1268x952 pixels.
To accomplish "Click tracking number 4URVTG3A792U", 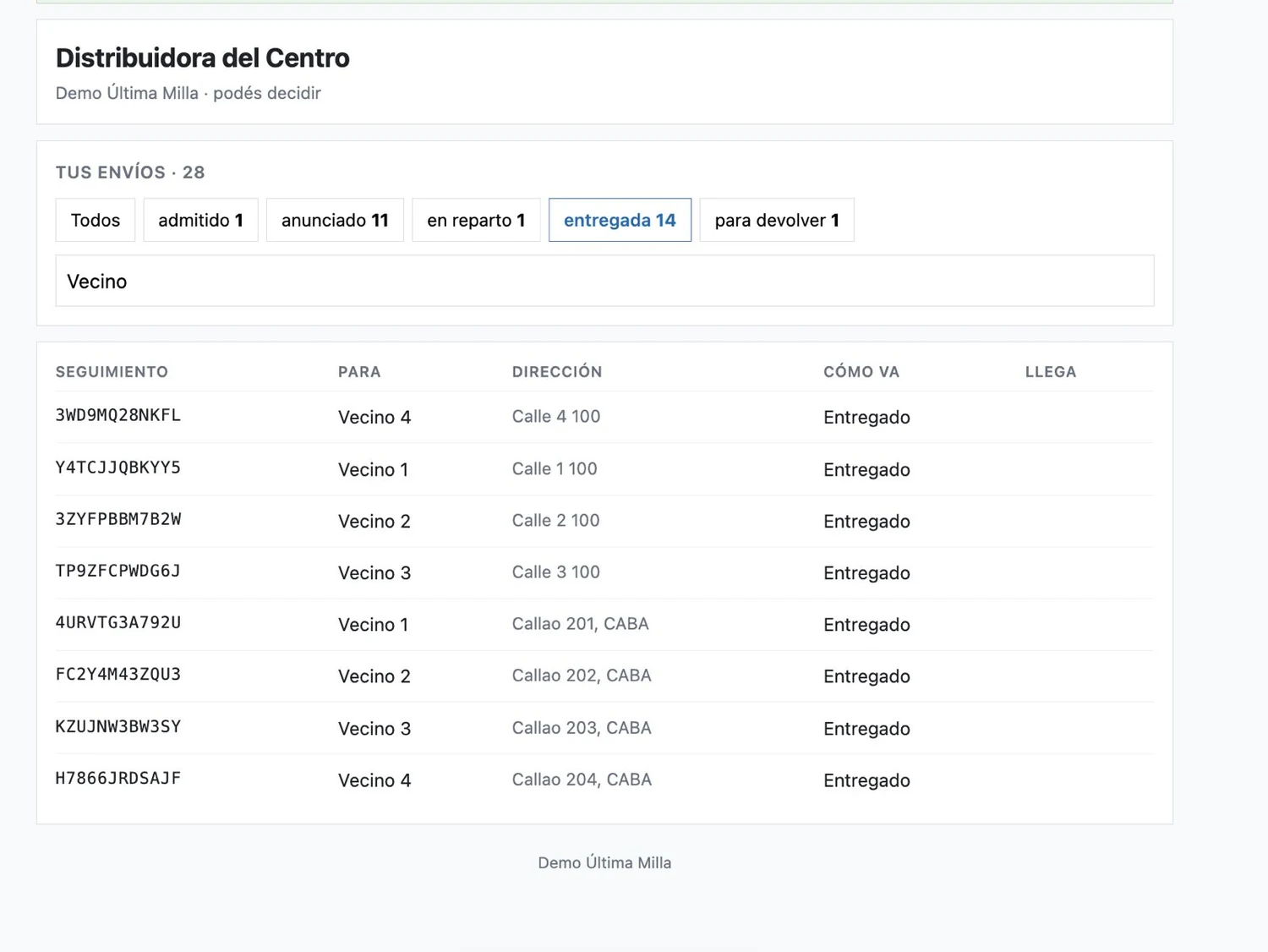I will [x=118, y=622].
